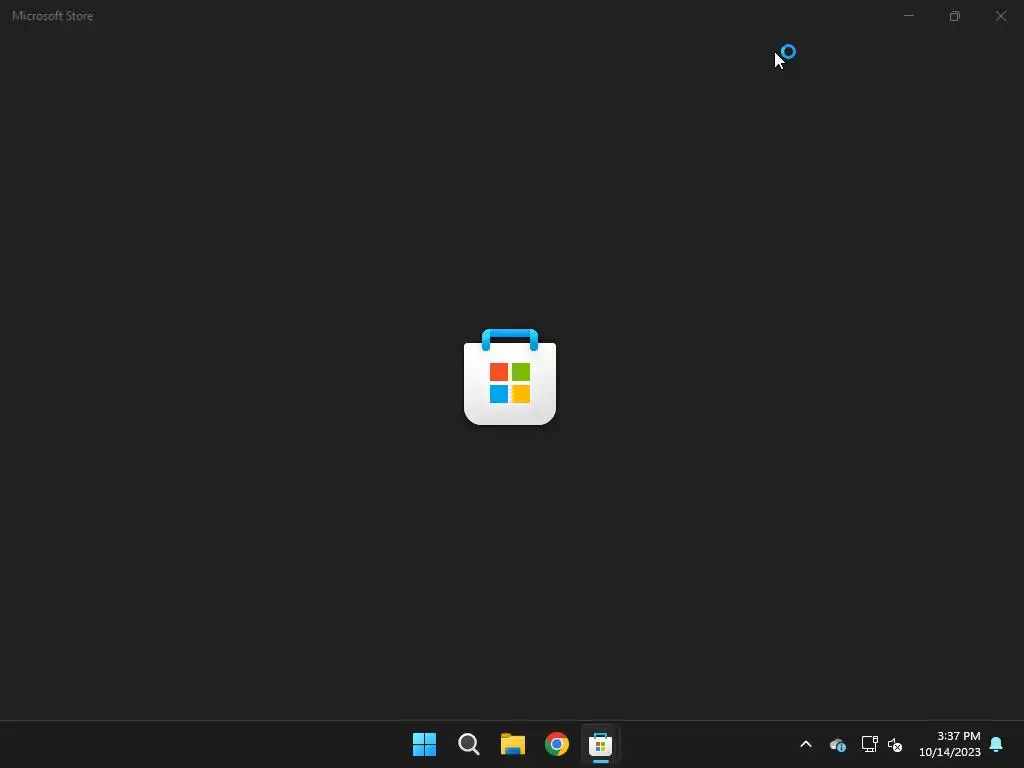
Task: Open Google Chrome from taskbar
Action: click(x=557, y=744)
